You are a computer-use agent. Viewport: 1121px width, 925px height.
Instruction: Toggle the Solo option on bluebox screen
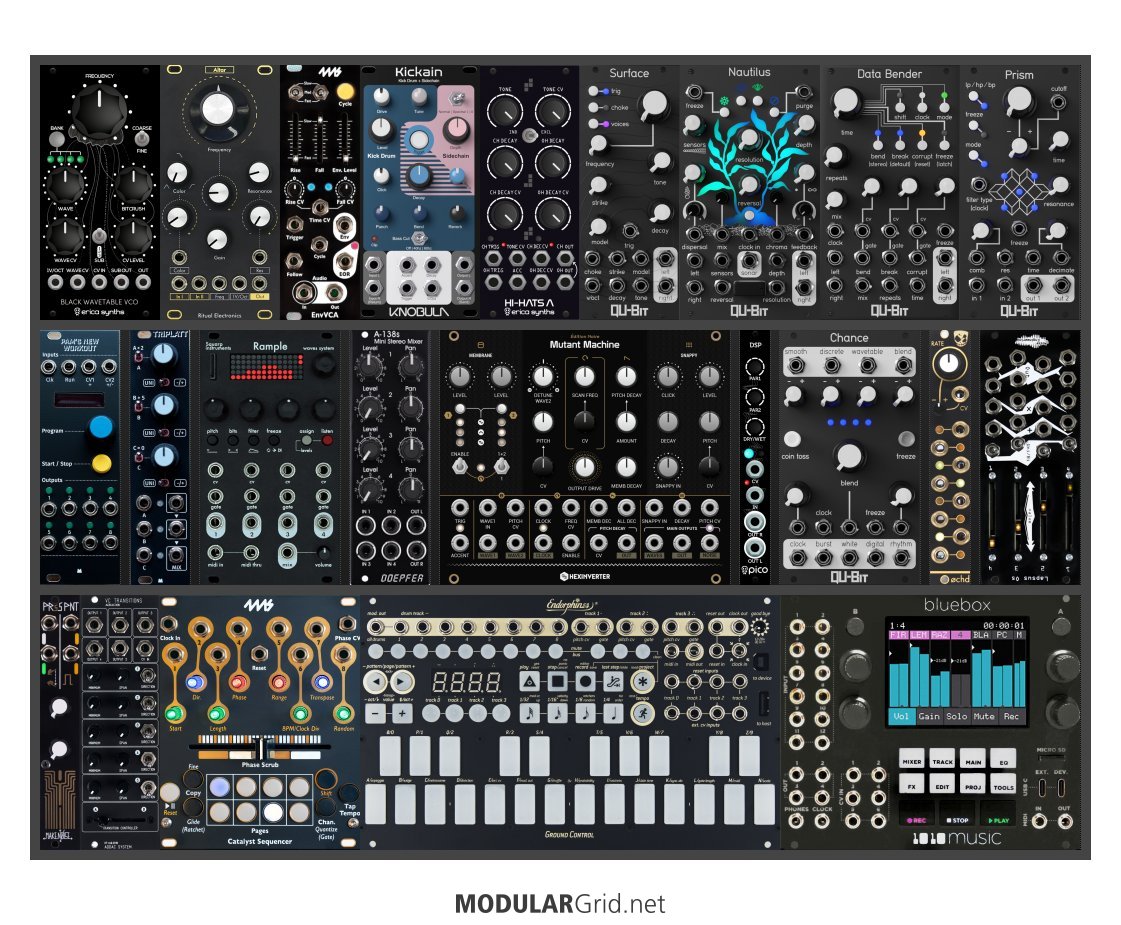point(957,716)
